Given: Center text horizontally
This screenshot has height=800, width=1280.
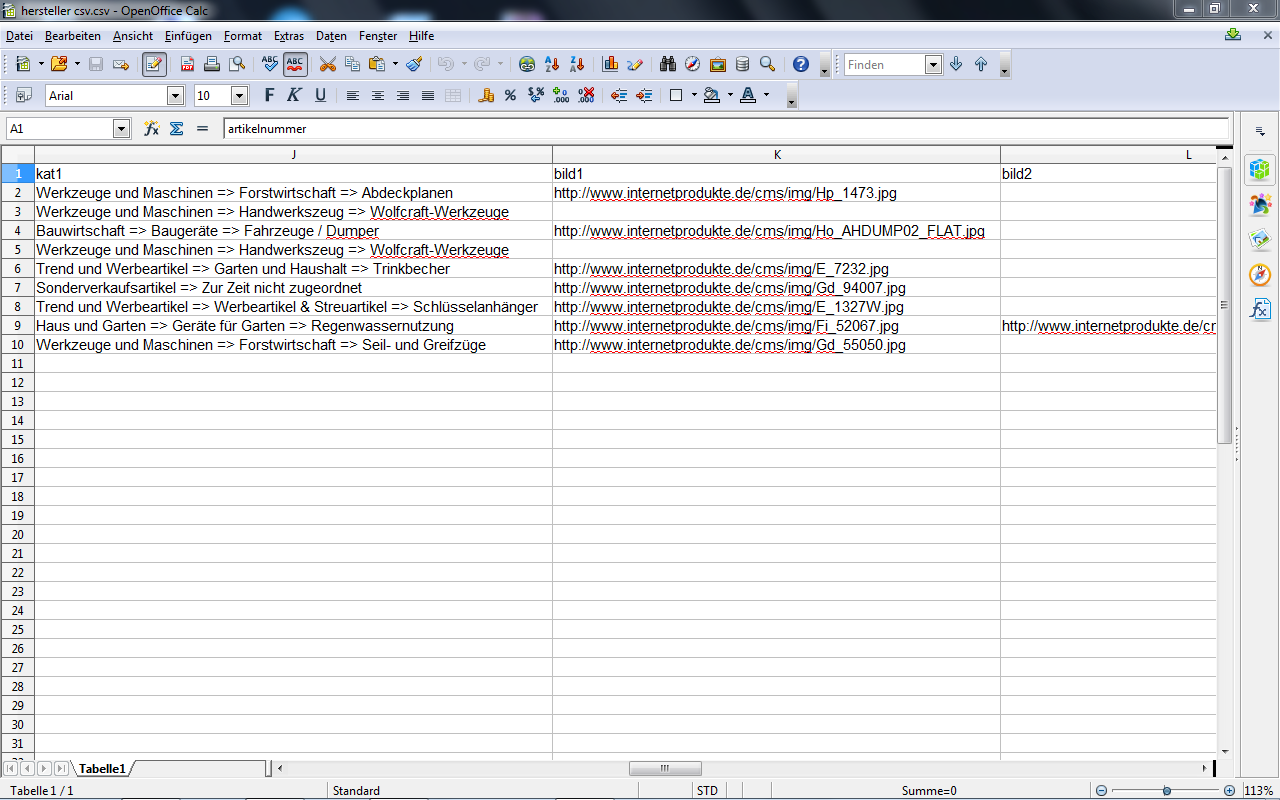Looking at the screenshot, I should coord(378,95).
